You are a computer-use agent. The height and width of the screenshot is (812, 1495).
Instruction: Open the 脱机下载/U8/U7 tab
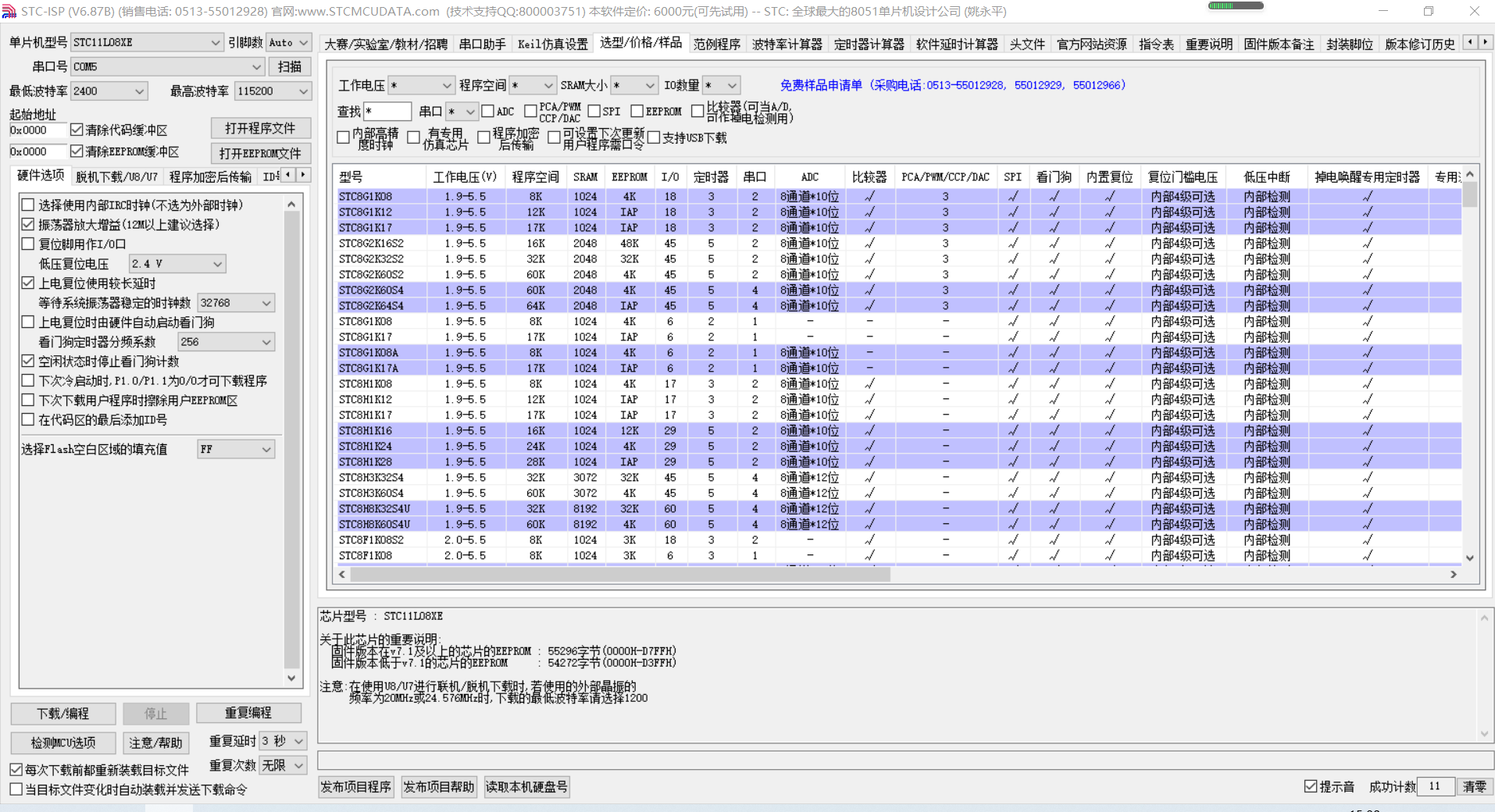click(x=116, y=176)
